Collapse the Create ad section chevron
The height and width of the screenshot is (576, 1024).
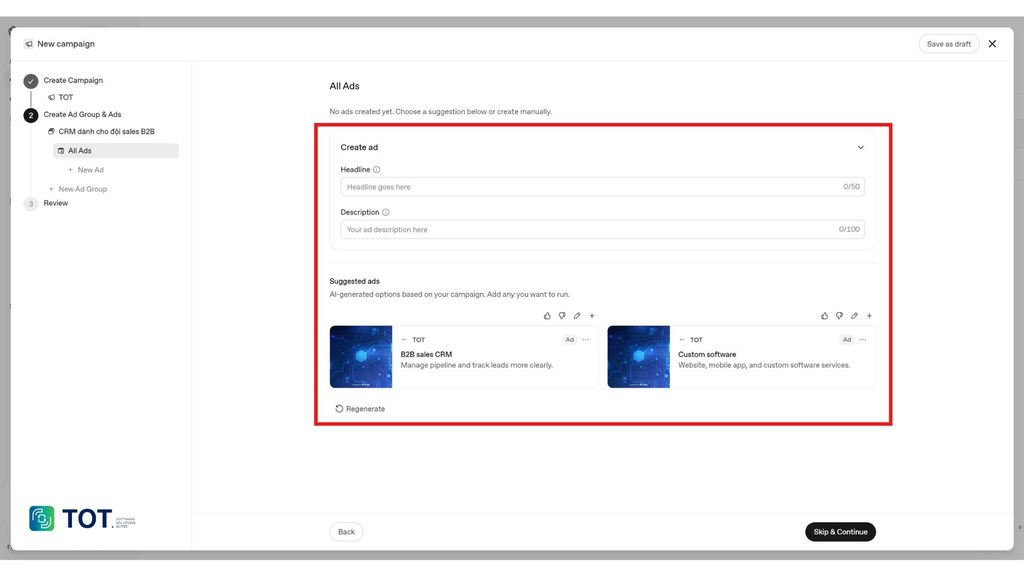tap(860, 148)
